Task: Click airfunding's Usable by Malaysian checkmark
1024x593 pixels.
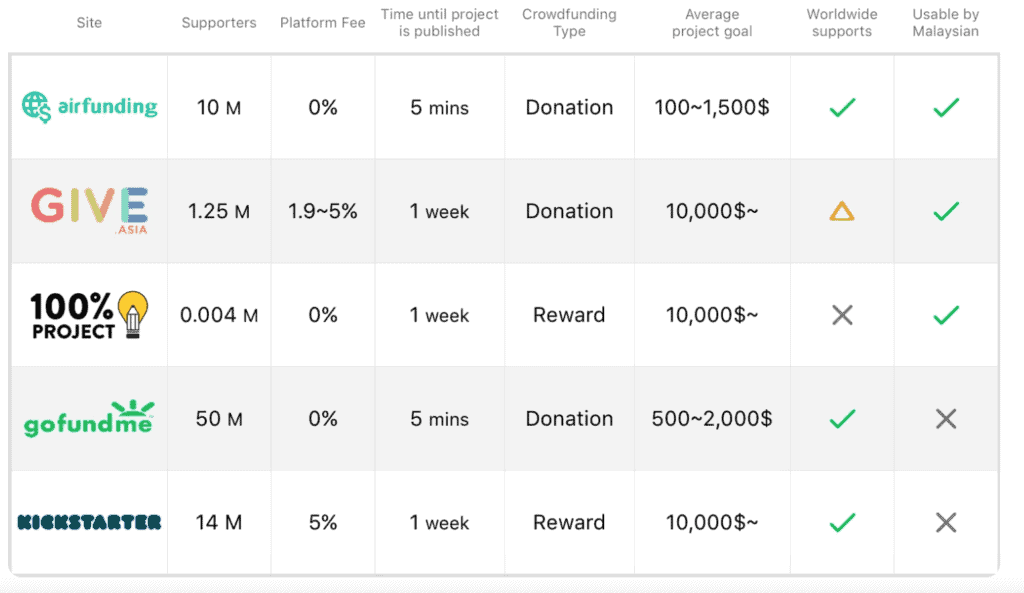Action: (946, 107)
